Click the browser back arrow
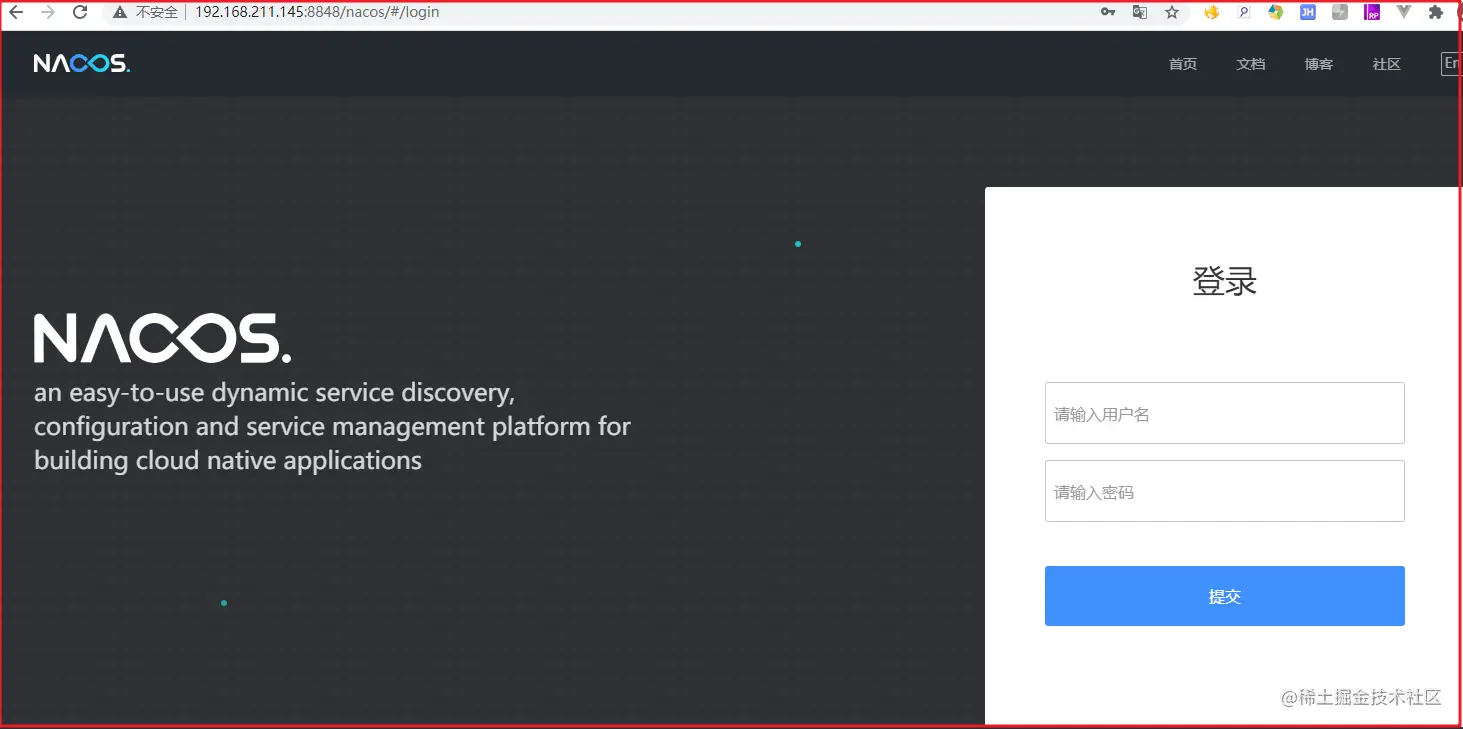Screen dimensions: 1463x729 (16, 12)
